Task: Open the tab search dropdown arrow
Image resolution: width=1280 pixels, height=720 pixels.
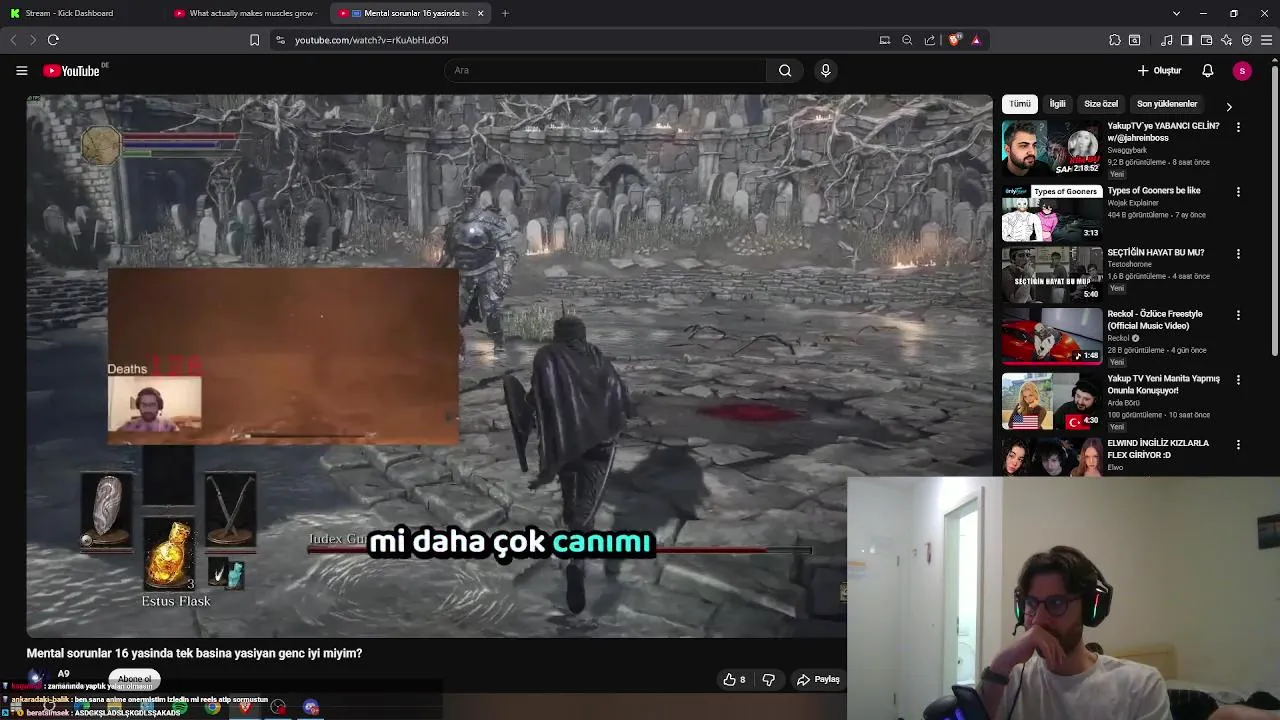Action: click(x=1176, y=13)
